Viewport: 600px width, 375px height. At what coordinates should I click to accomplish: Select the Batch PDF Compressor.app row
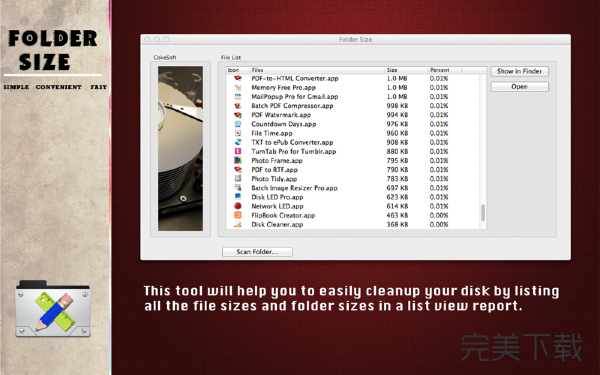click(353, 106)
